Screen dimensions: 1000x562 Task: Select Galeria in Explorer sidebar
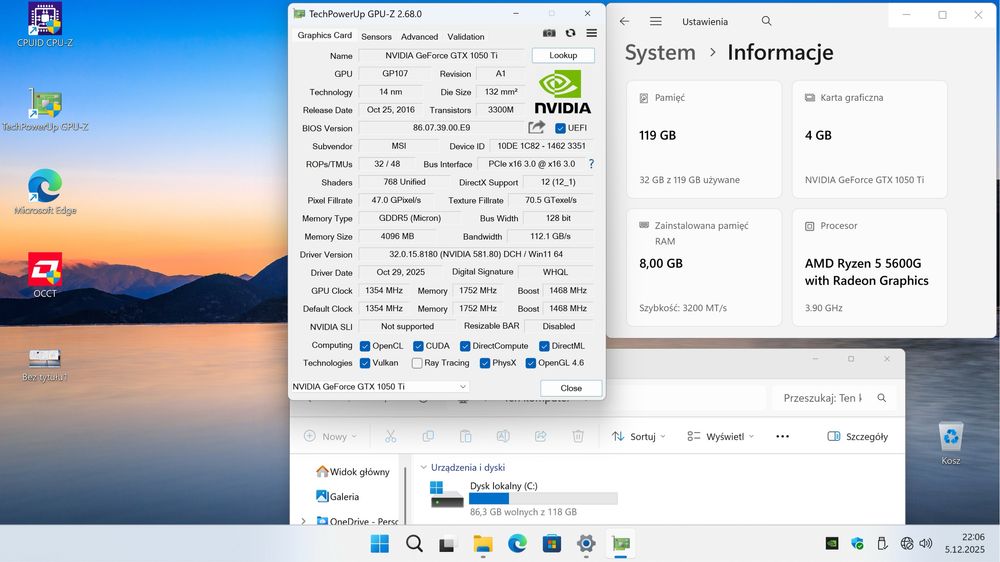tap(338, 496)
